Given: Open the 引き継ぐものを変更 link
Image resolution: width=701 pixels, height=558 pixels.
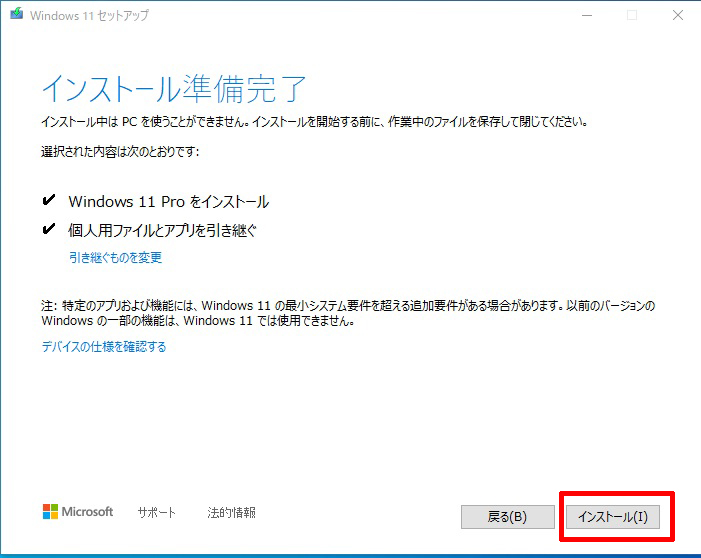Looking at the screenshot, I should point(115,258).
